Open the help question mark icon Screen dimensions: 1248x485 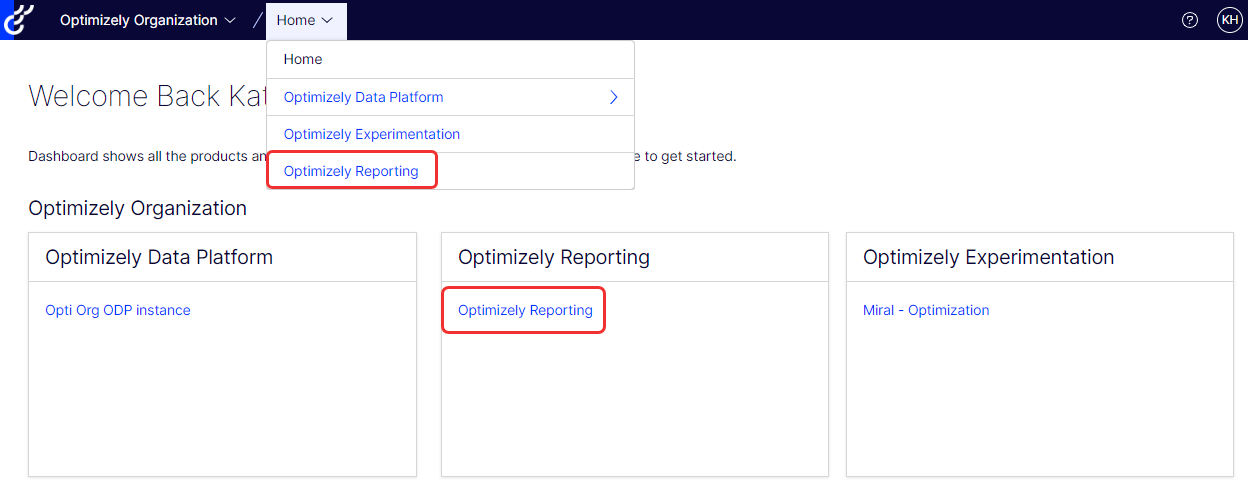pos(1190,20)
